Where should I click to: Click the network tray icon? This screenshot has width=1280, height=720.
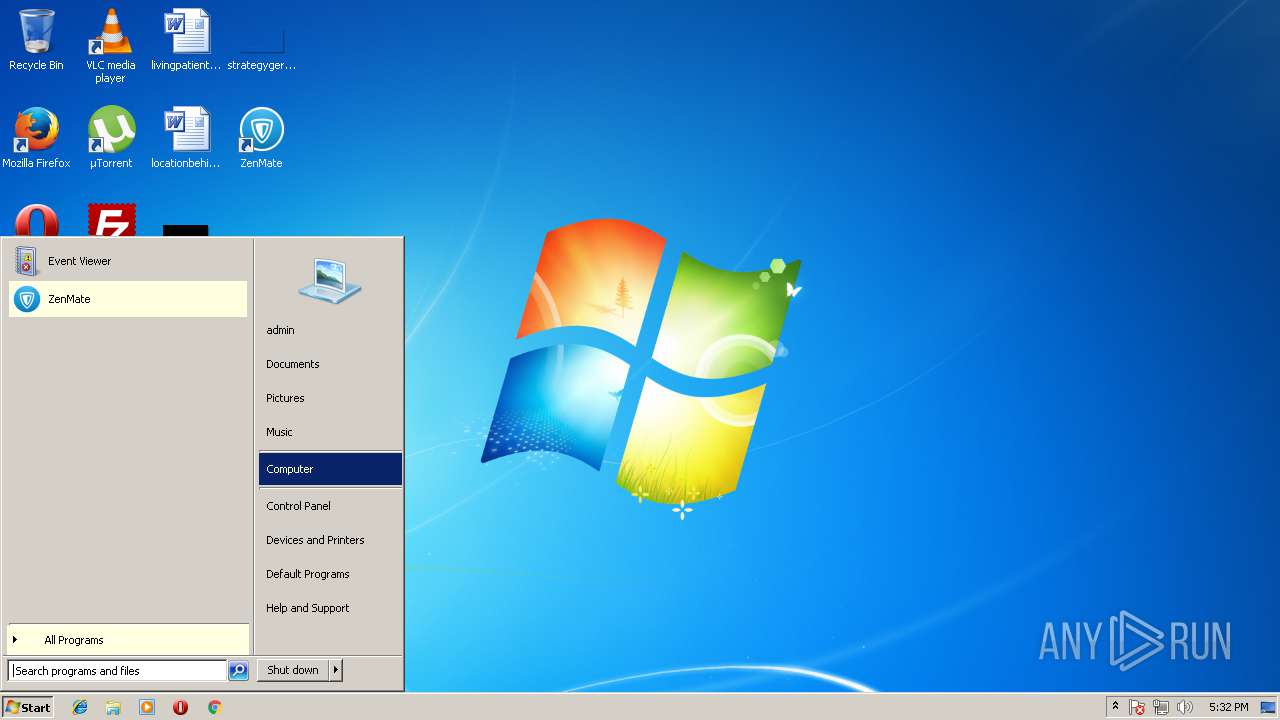coord(1161,707)
